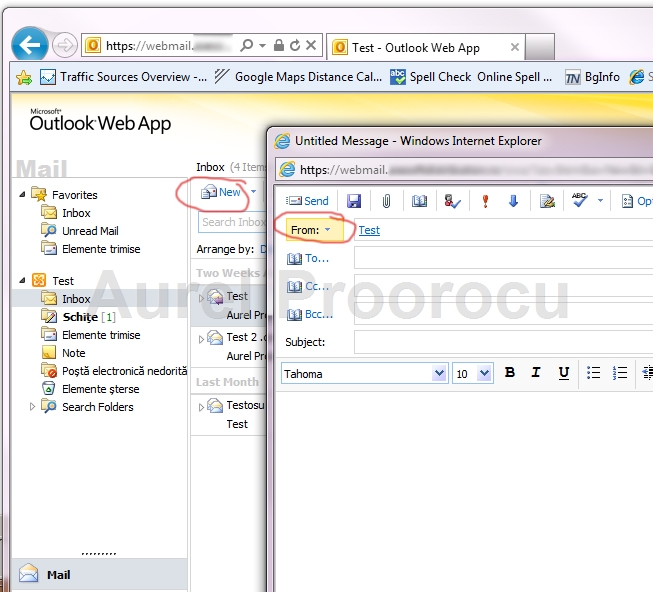Select Inbox under the Test mailbox
Image resolution: width=653 pixels, height=592 pixels.
(x=66, y=298)
